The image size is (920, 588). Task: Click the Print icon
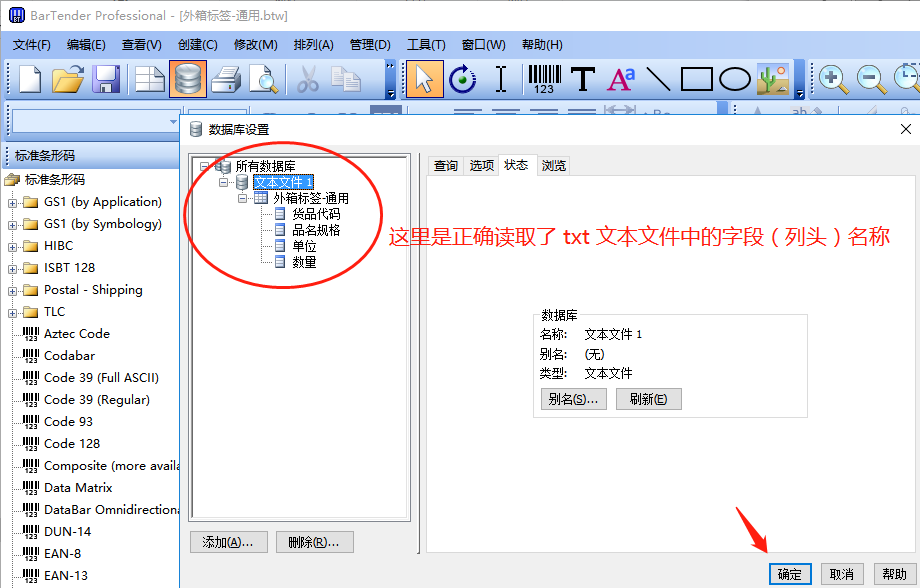[226, 79]
